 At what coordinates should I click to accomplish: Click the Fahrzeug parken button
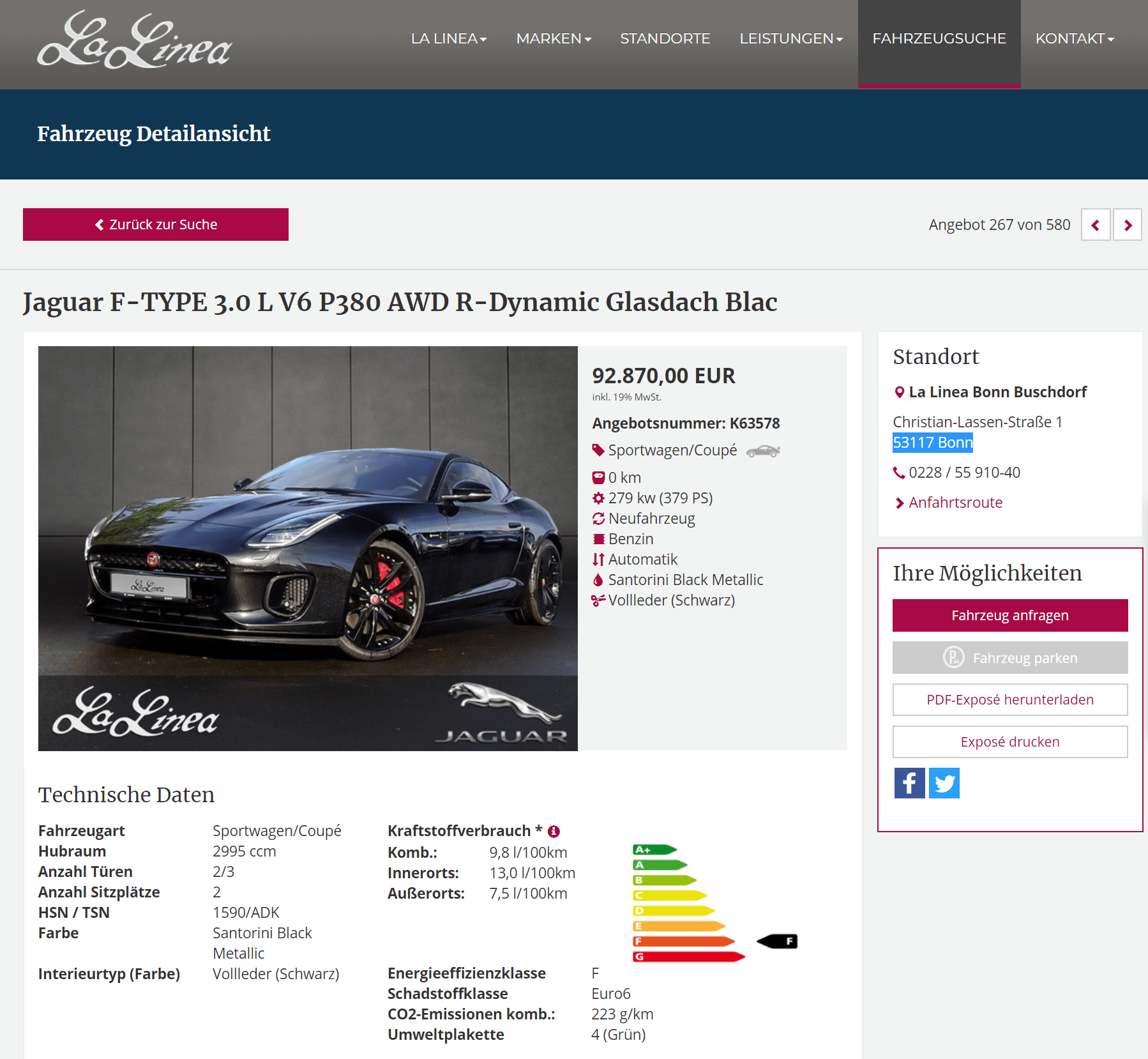coord(1010,657)
